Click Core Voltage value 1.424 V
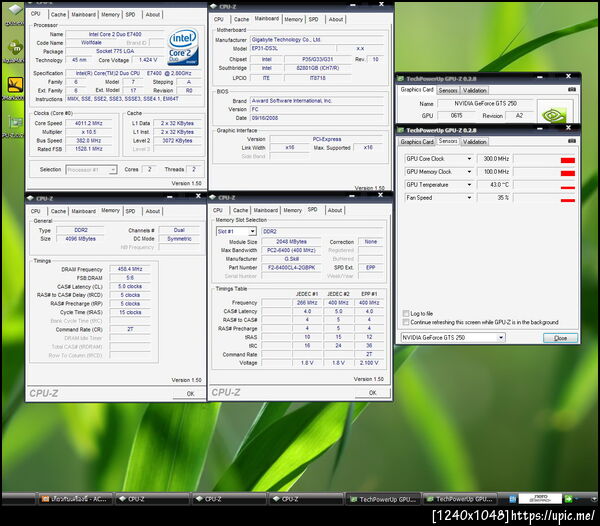Viewport: 600px width, 526px height. tap(148, 60)
